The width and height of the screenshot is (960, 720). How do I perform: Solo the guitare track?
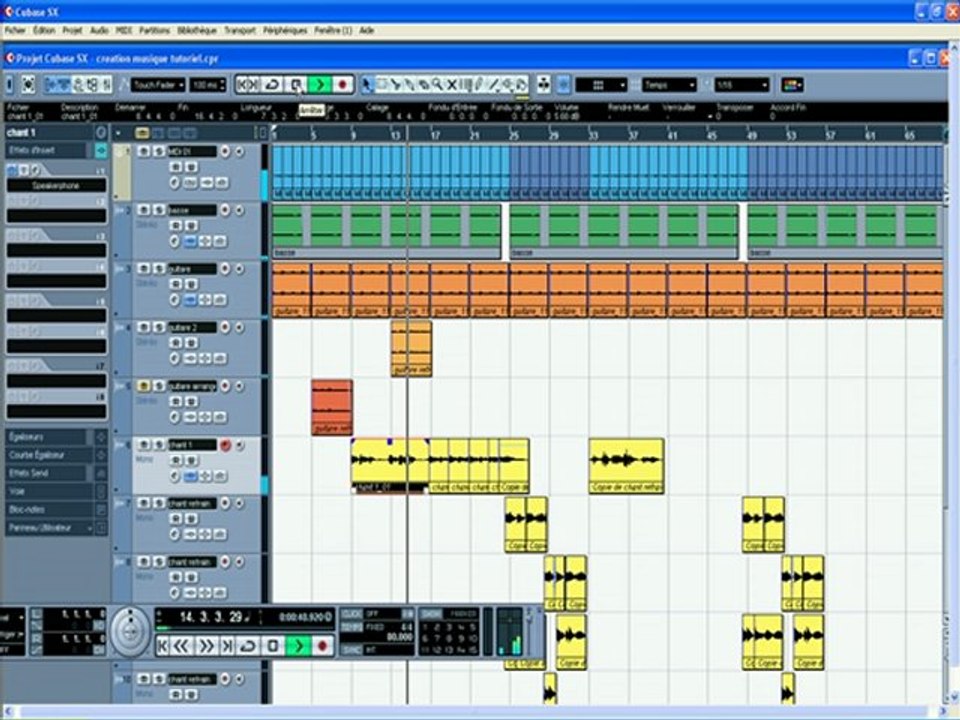pos(159,269)
